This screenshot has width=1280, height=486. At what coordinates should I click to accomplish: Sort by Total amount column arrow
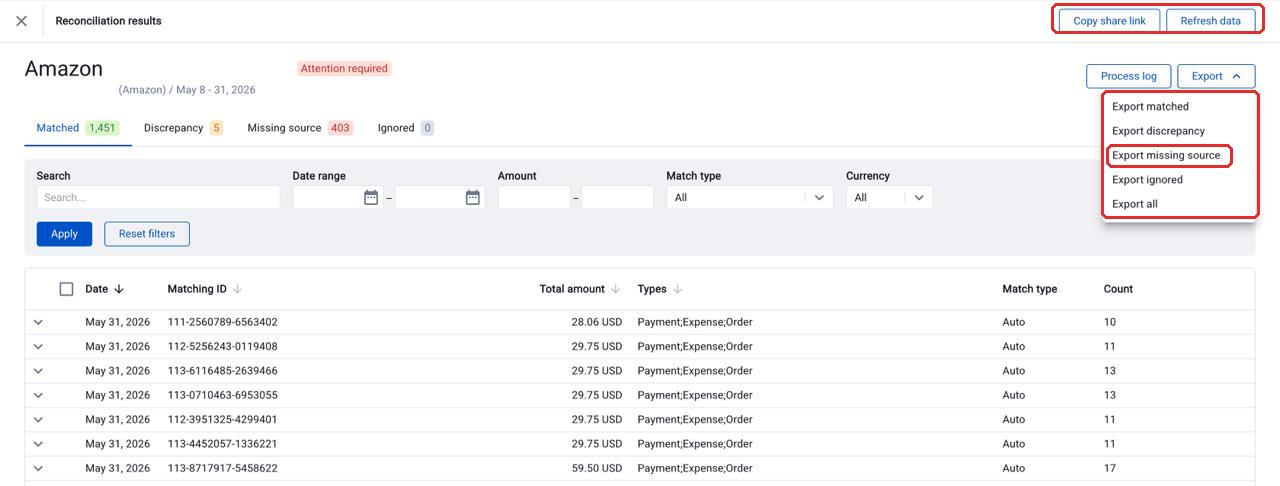pyautogui.click(x=615, y=289)
